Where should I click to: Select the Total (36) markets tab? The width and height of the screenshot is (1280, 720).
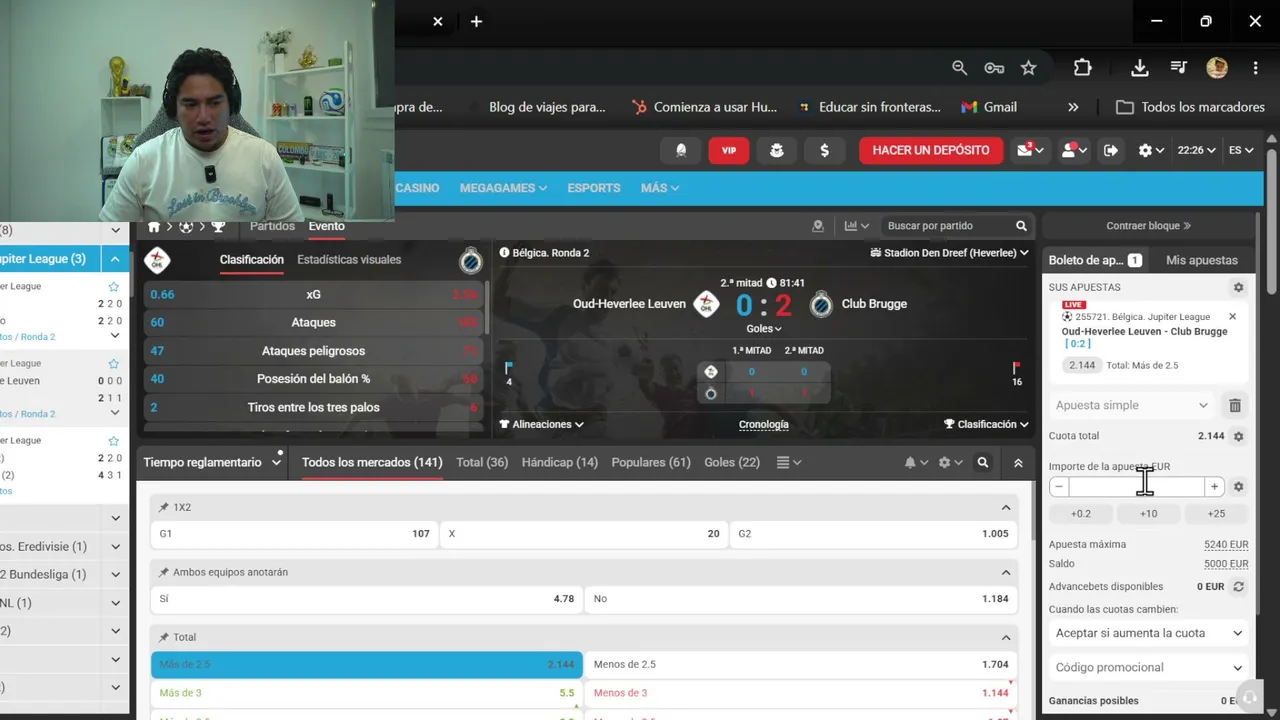[482, 462]
